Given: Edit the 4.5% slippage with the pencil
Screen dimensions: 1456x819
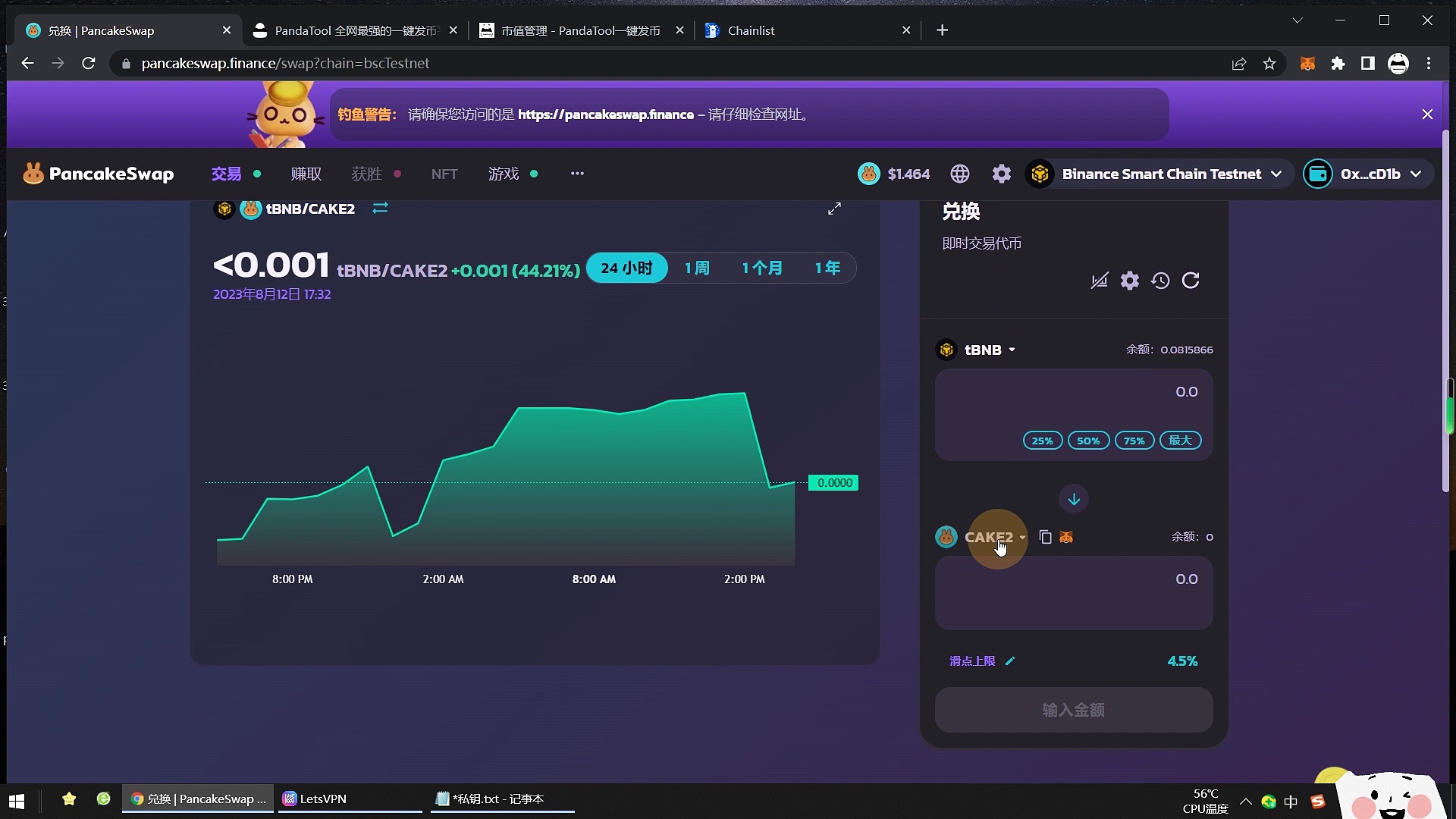Looking at the screenshot, I should (1012, 661).
